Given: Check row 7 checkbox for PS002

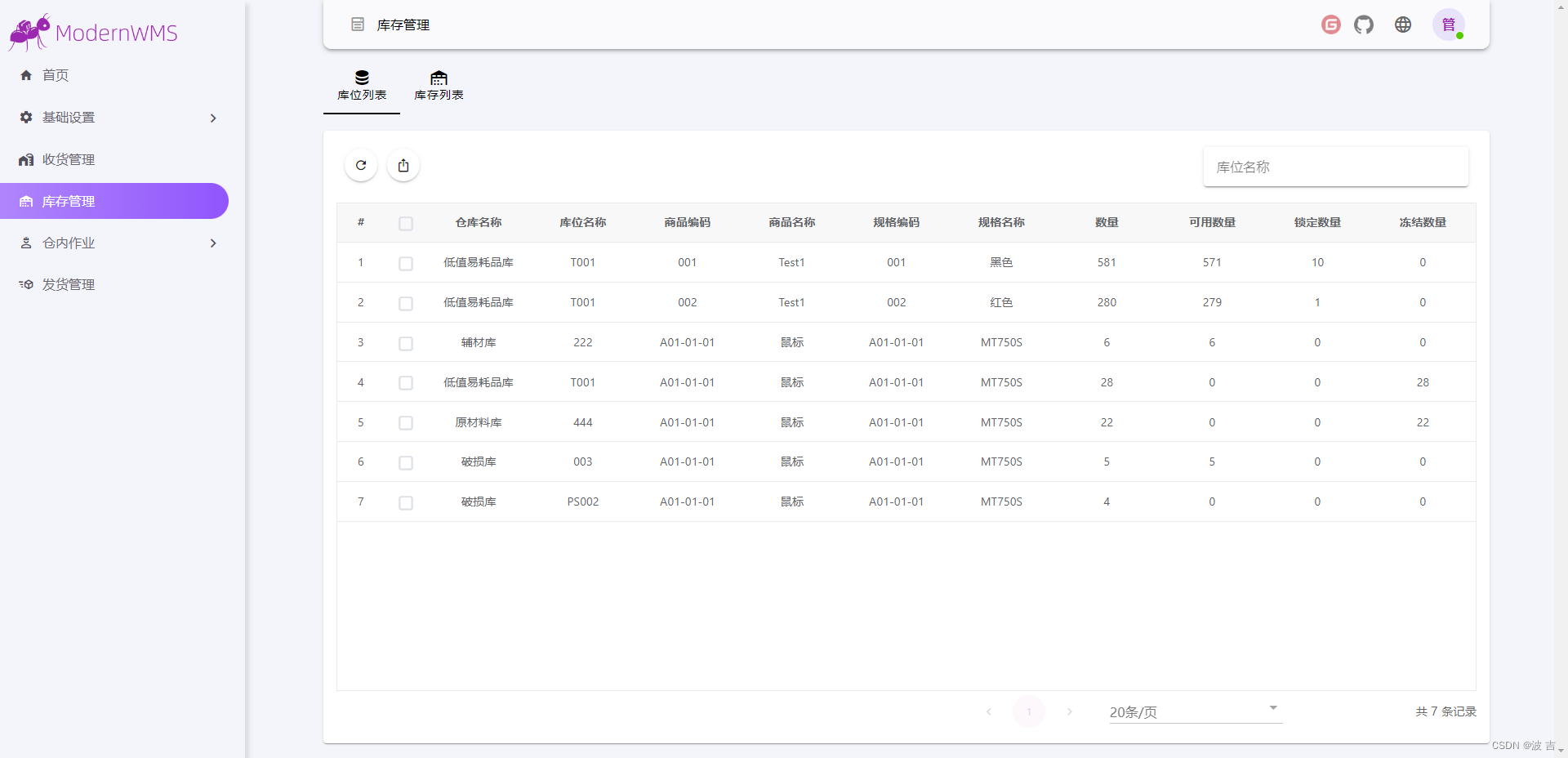Looking at the screenshot, I should click(406, 502).
